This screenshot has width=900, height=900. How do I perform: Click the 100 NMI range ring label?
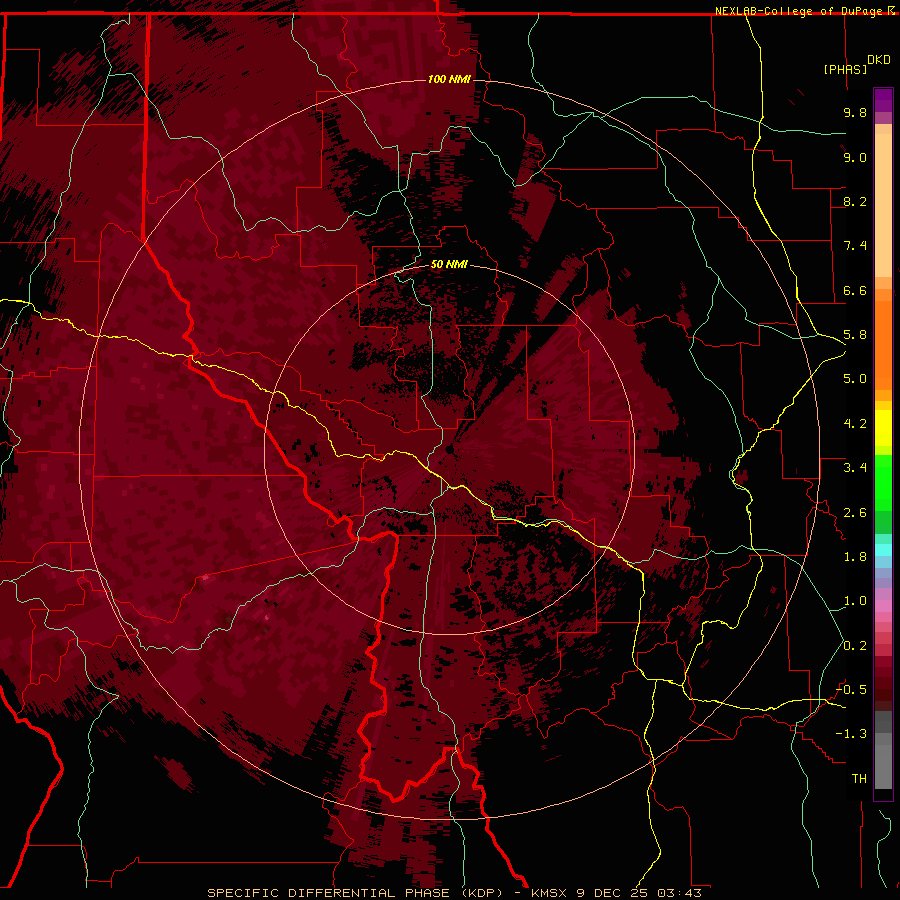[449, 79]
